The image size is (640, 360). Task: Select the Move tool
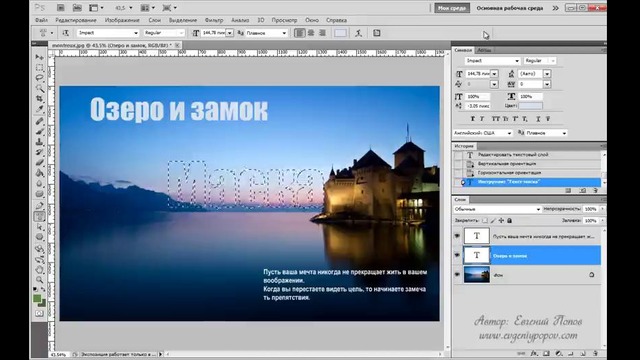click(39, 57)
